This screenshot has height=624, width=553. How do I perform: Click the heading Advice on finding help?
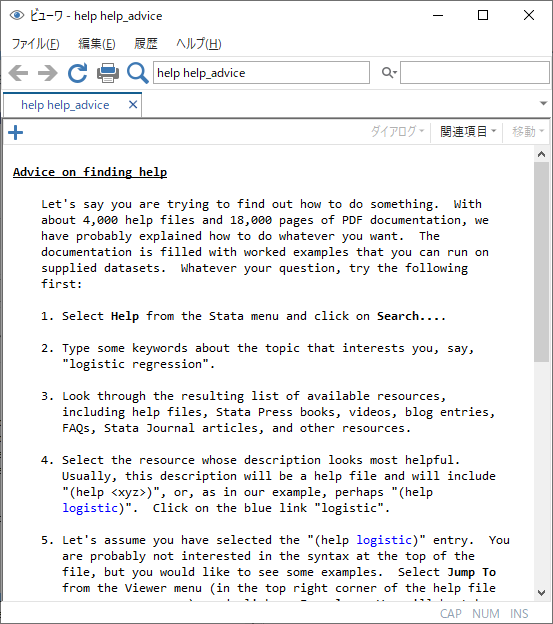point(90,172)
